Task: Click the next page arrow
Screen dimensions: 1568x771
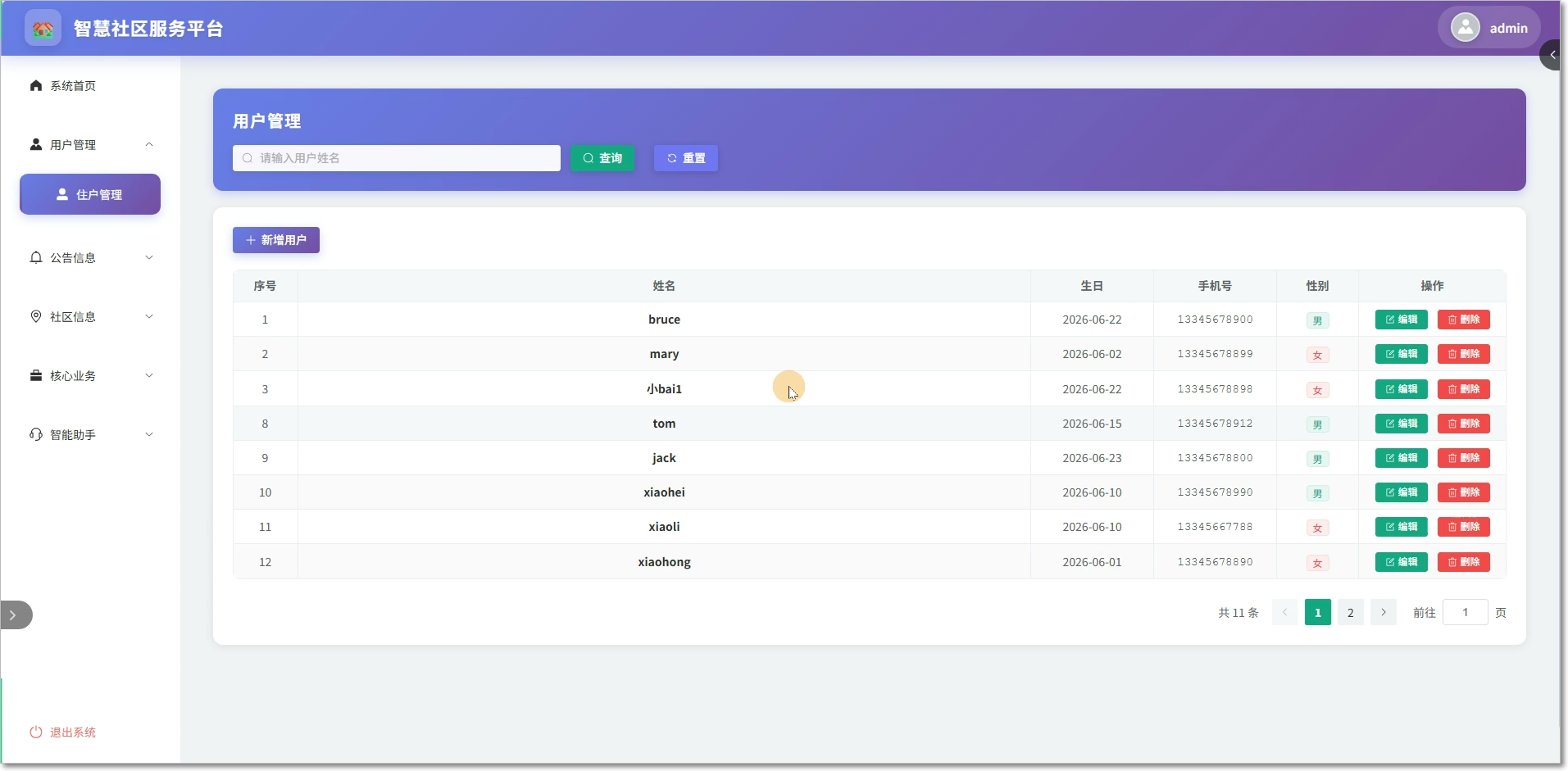Action: (1384, 612)
